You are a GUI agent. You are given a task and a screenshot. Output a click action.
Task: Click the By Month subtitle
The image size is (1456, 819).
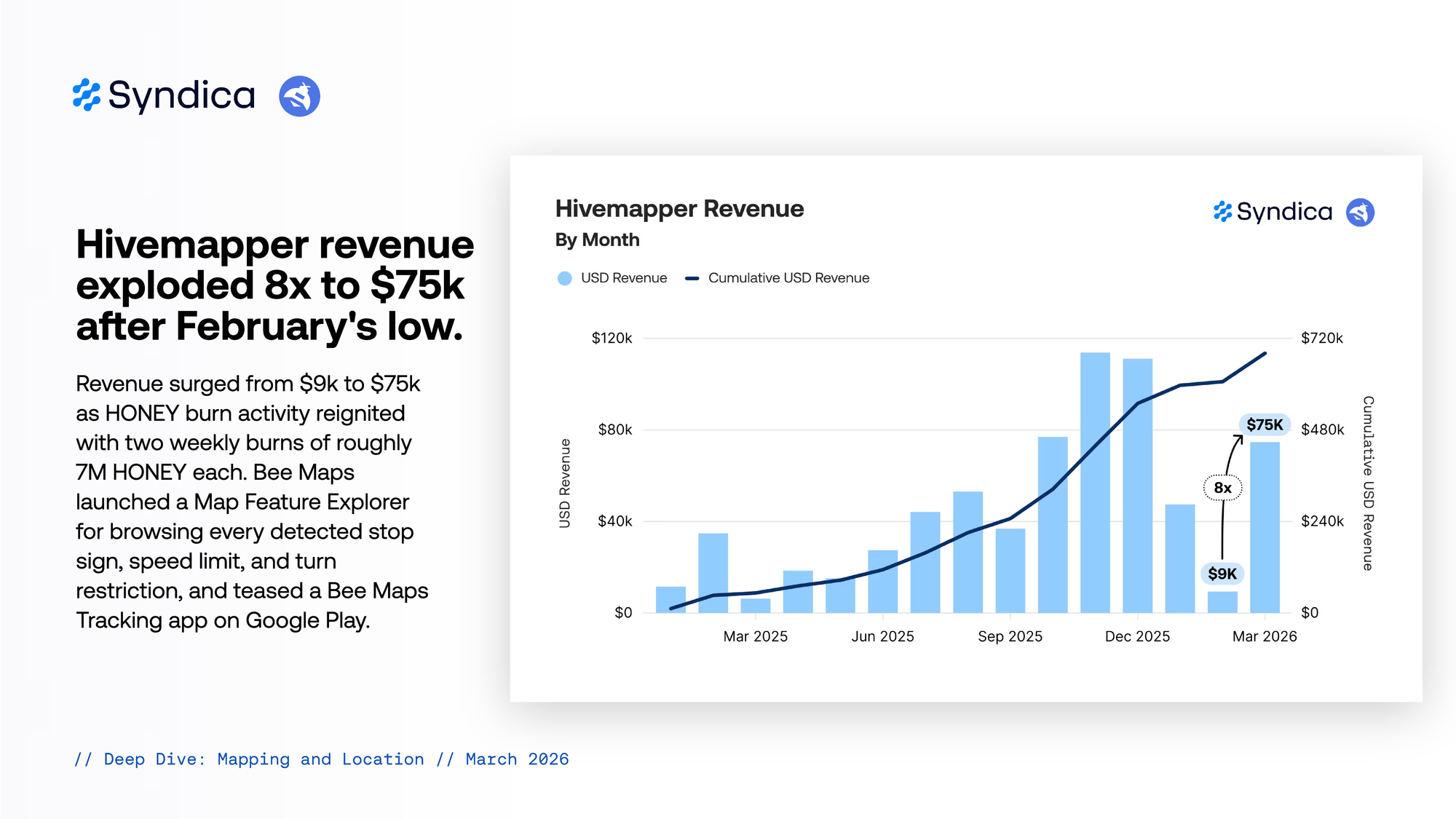[x=597, y=240]
